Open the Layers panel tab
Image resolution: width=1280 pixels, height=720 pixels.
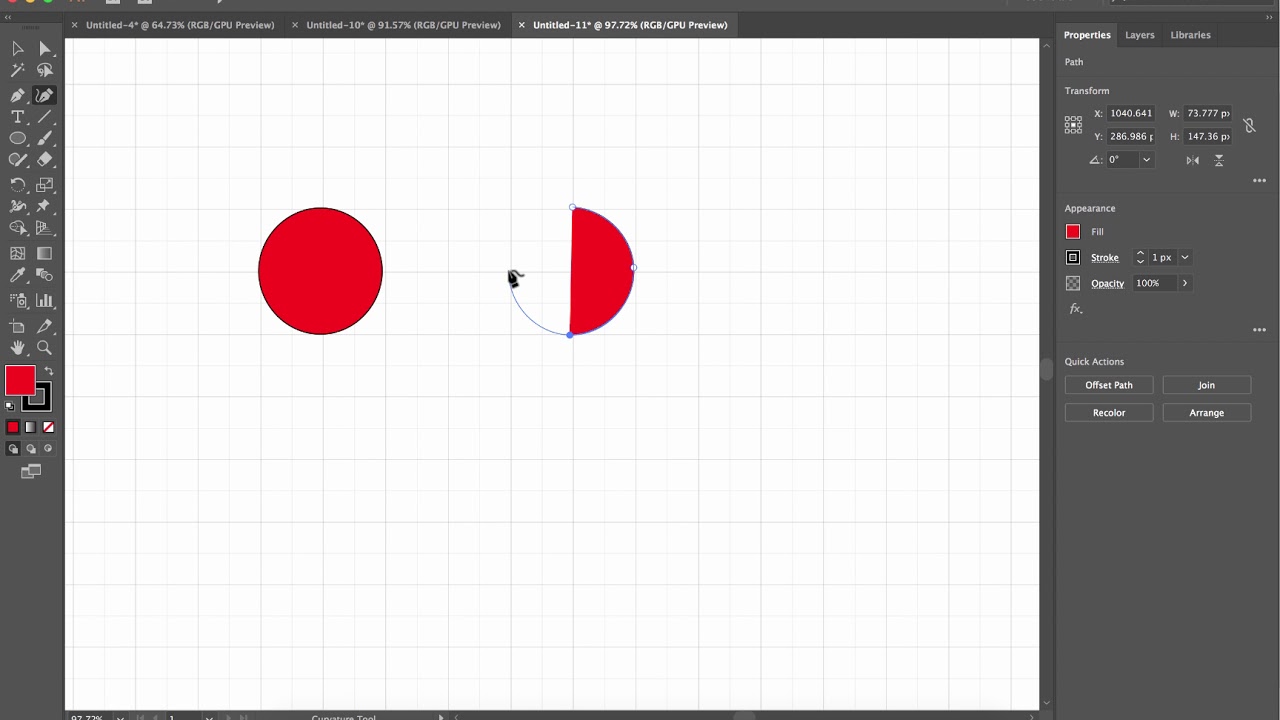pos(1139,35)
